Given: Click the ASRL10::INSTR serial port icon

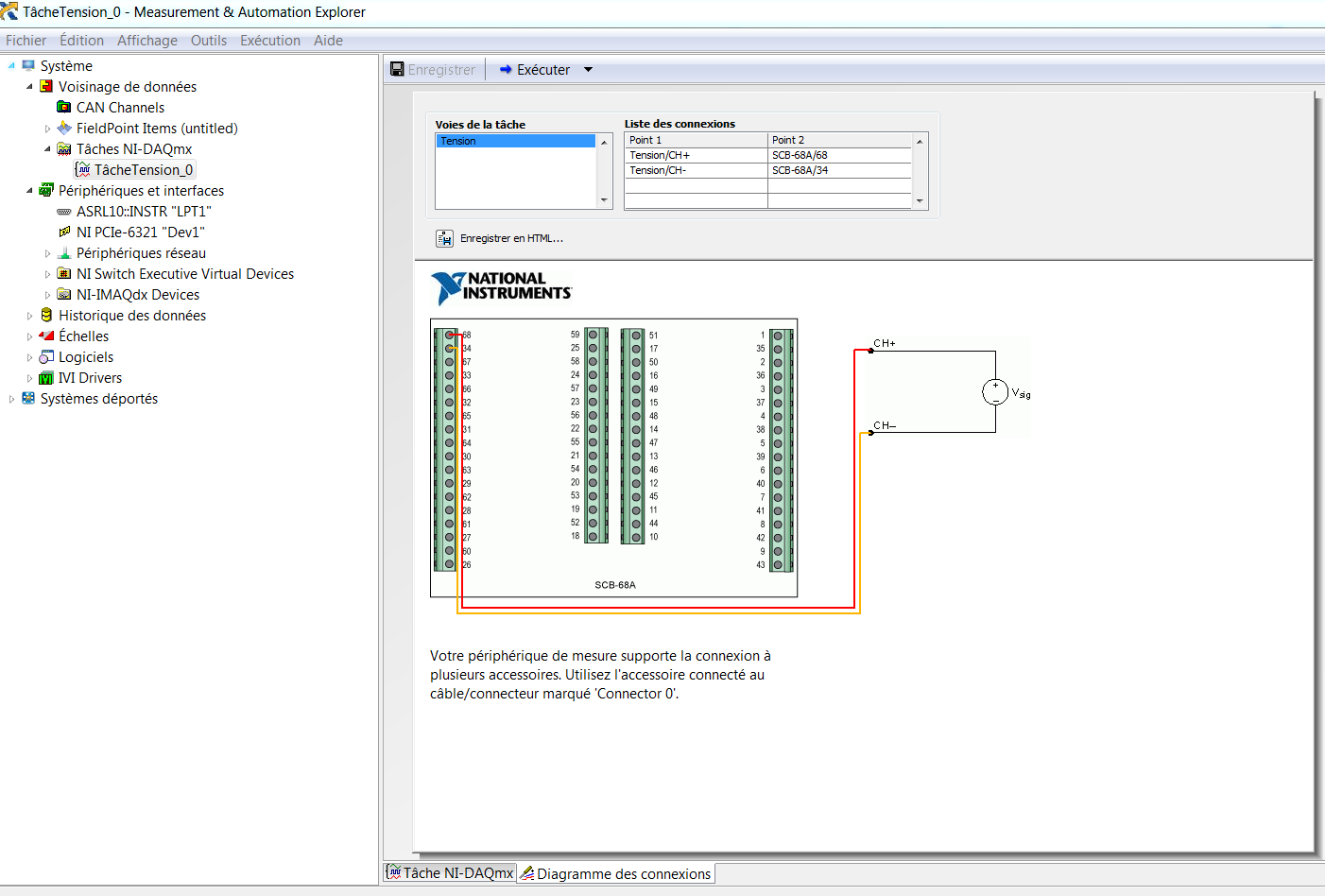Looking at the screenshot, I should [64, 212].
